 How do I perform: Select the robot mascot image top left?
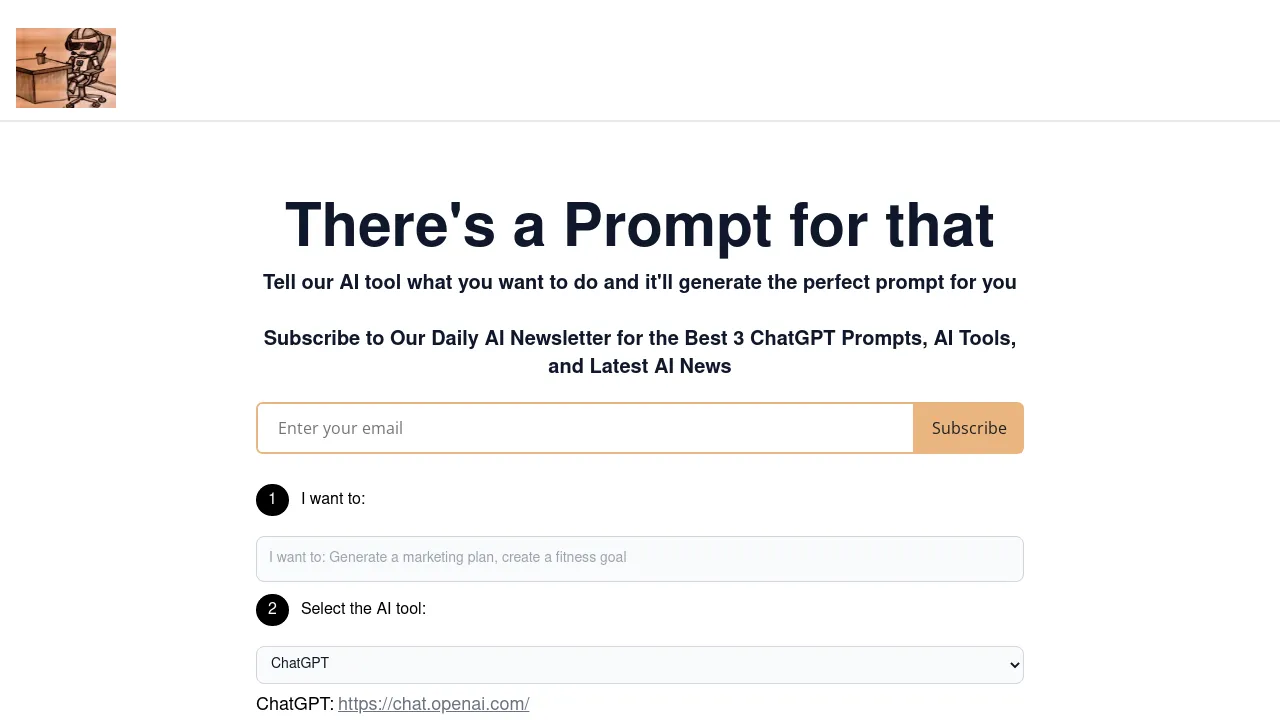tap(65, 67)
